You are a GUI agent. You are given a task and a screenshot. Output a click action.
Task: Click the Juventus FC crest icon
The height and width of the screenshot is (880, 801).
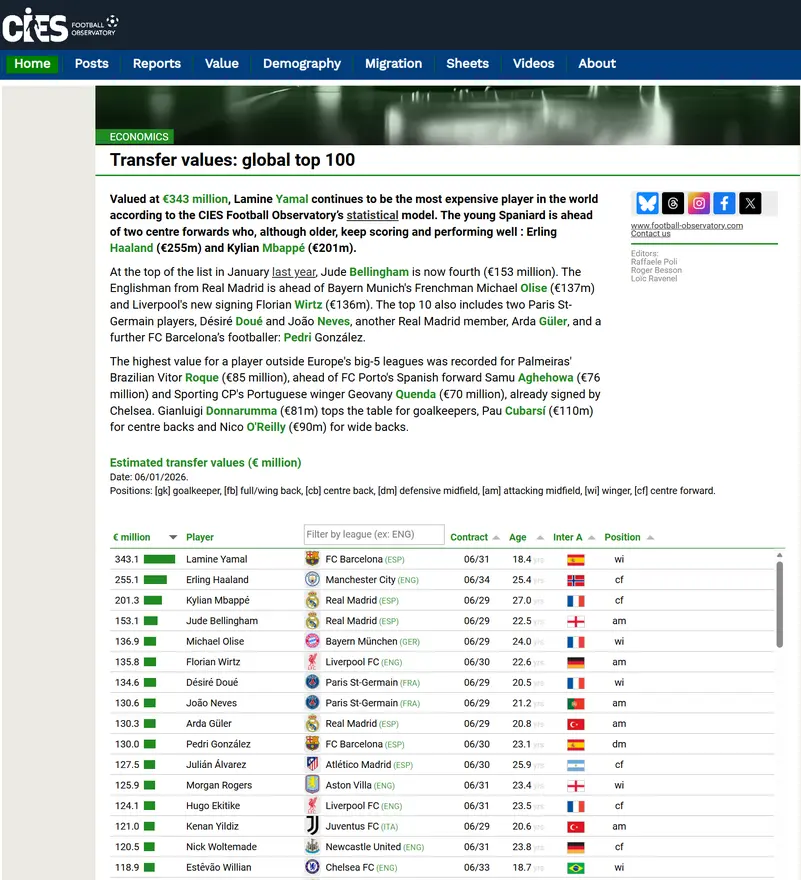click(312, 826)
